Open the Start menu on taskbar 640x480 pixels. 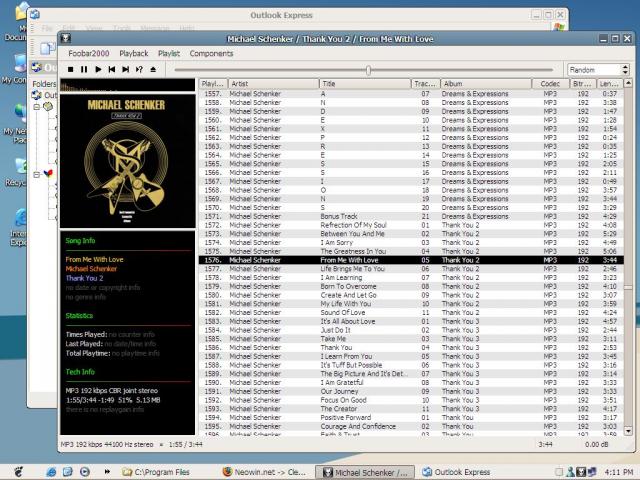tap(19, 472)
